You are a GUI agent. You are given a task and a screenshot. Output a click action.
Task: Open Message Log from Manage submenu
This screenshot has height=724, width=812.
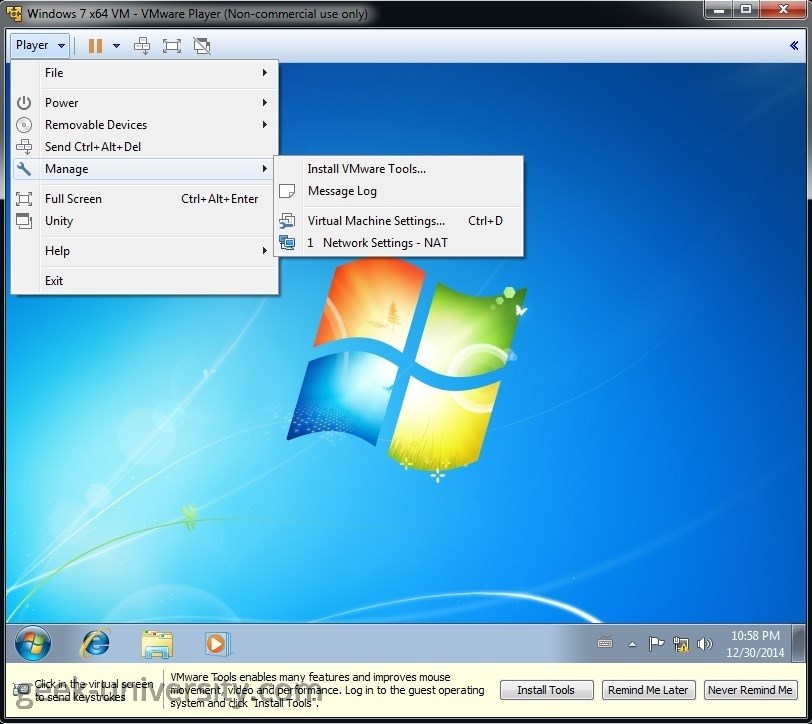(x=399, y=191)
